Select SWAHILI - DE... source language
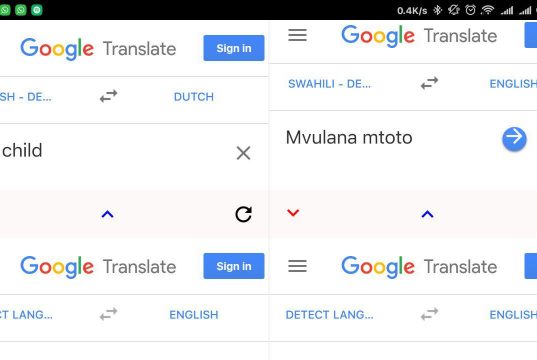537x360 pixels. (329, 84)
